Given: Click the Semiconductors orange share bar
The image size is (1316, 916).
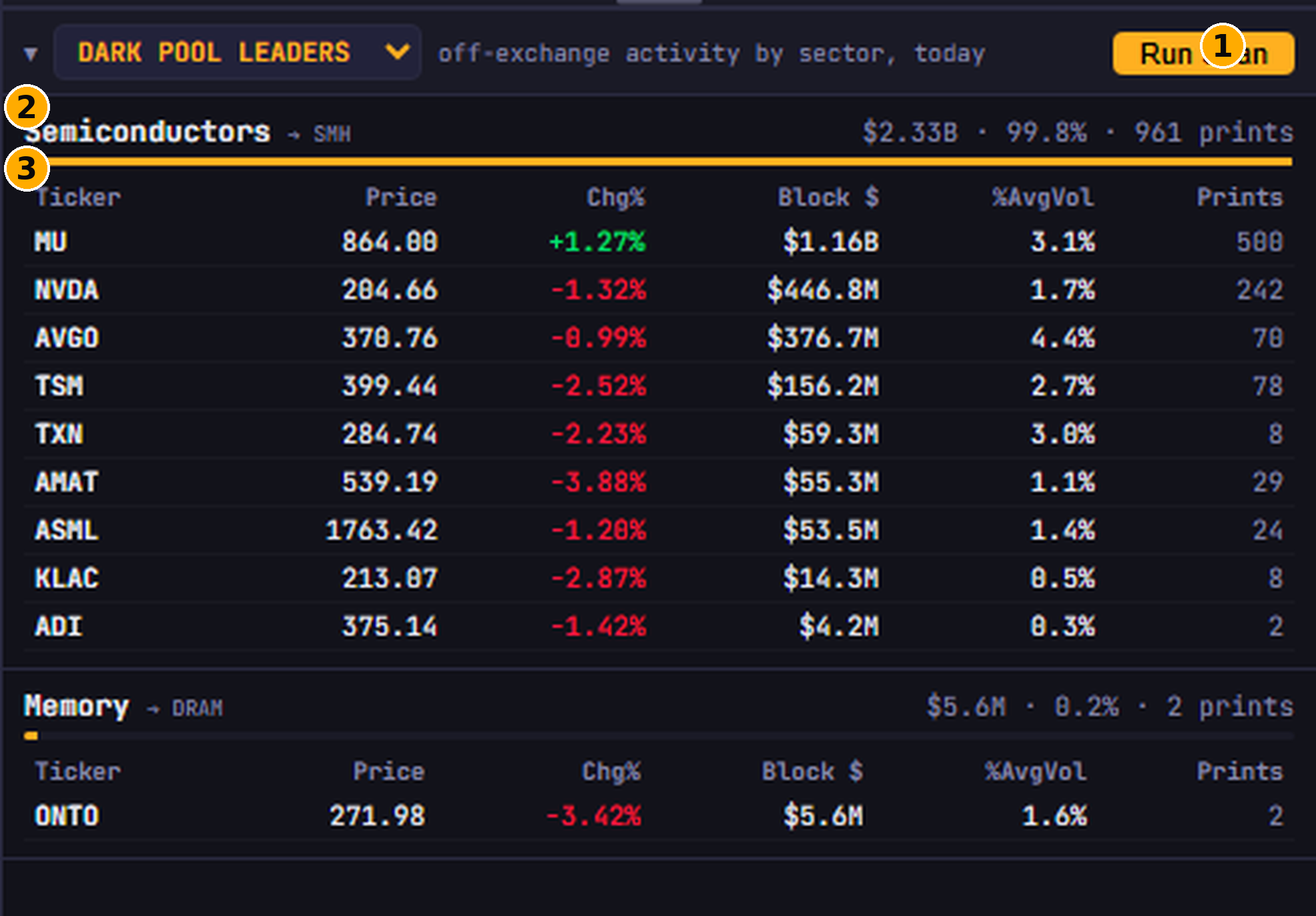Looking at the screenshot, I should 658,162.
